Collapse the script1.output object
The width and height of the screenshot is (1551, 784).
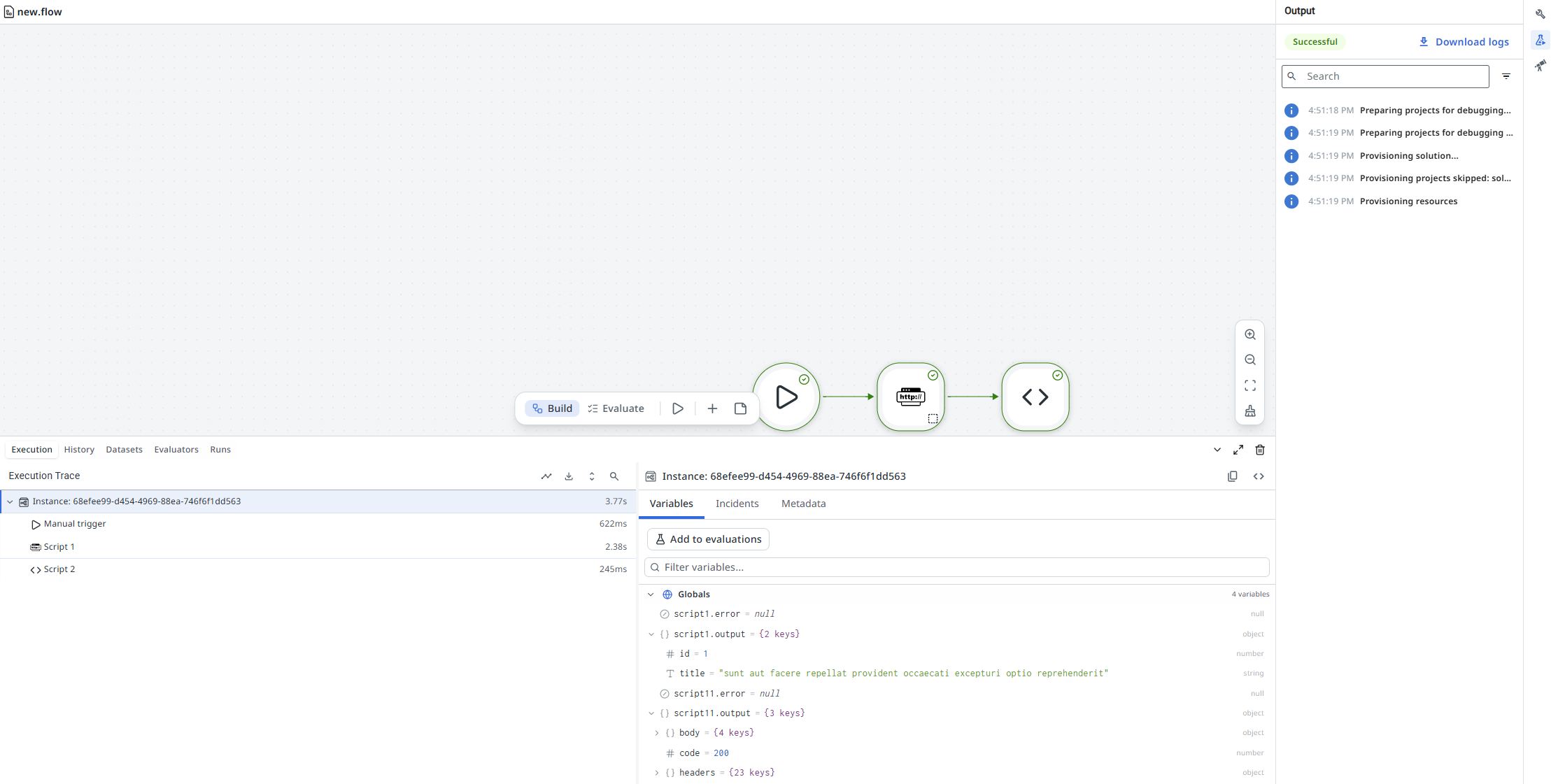click(x=651, y=634)
